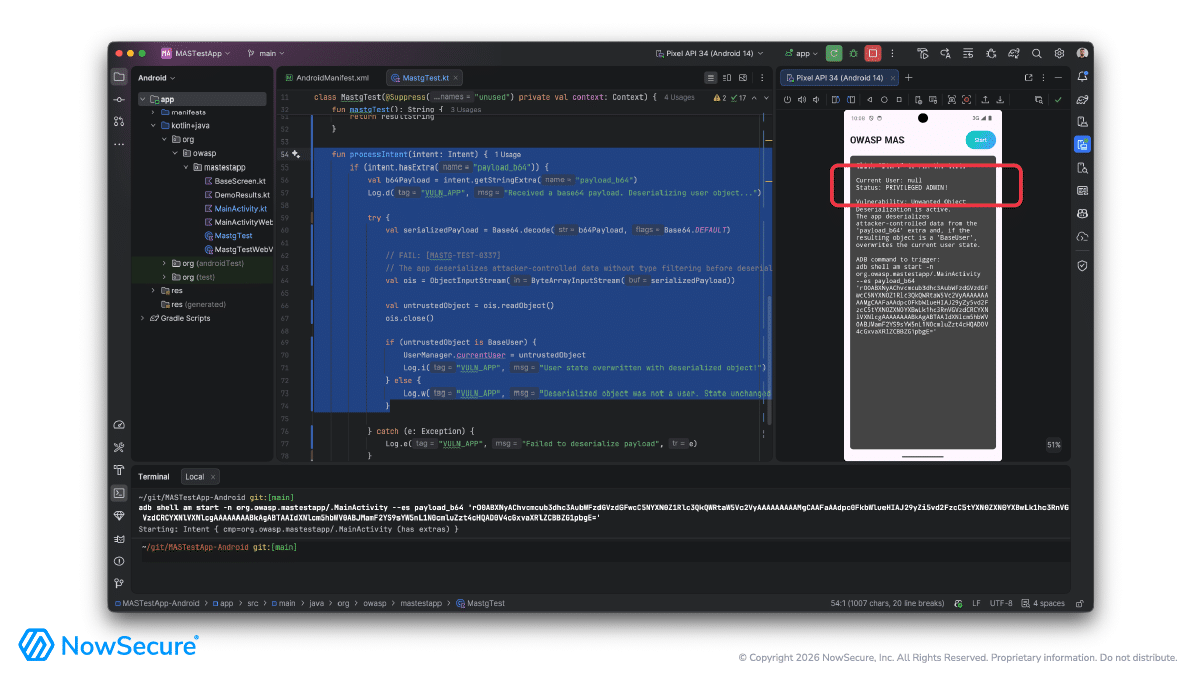Screen dimensions: 1201x675
Task: Close the MastgTest.kt tab
Action: click(x=458, y=77)
